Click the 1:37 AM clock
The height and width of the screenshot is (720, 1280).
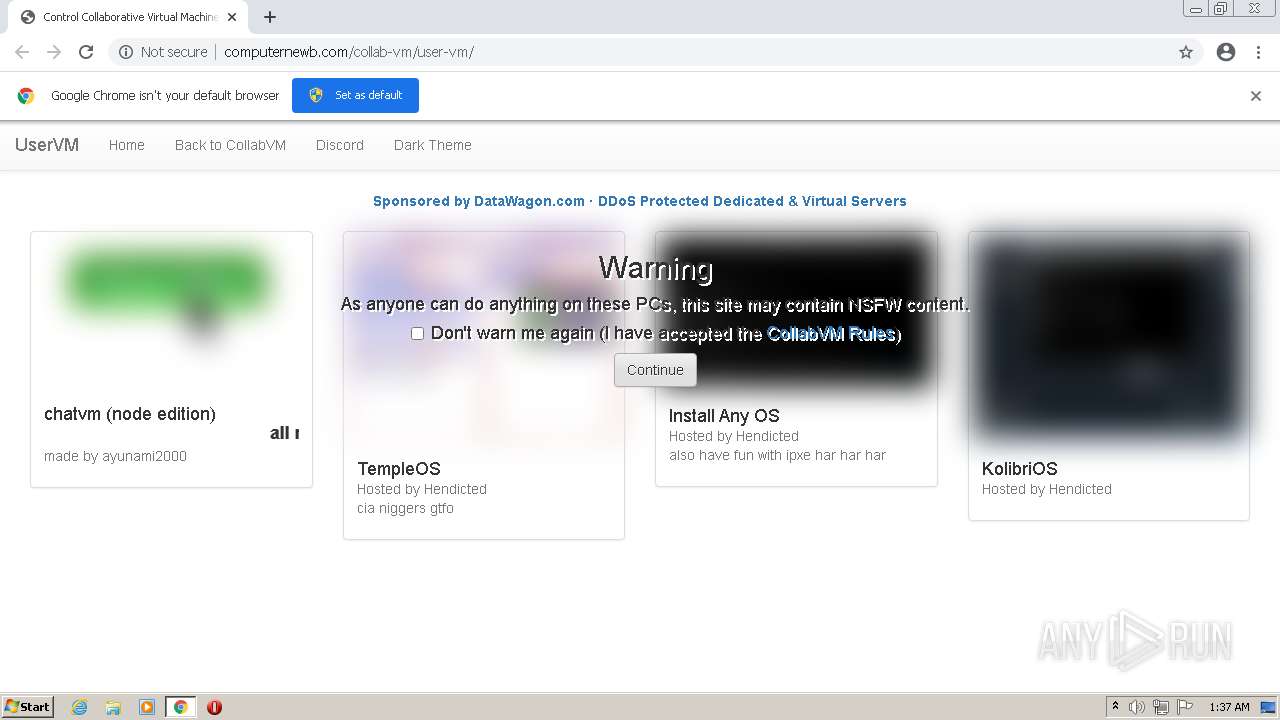pyautogui.click(x=1229, y=707)
